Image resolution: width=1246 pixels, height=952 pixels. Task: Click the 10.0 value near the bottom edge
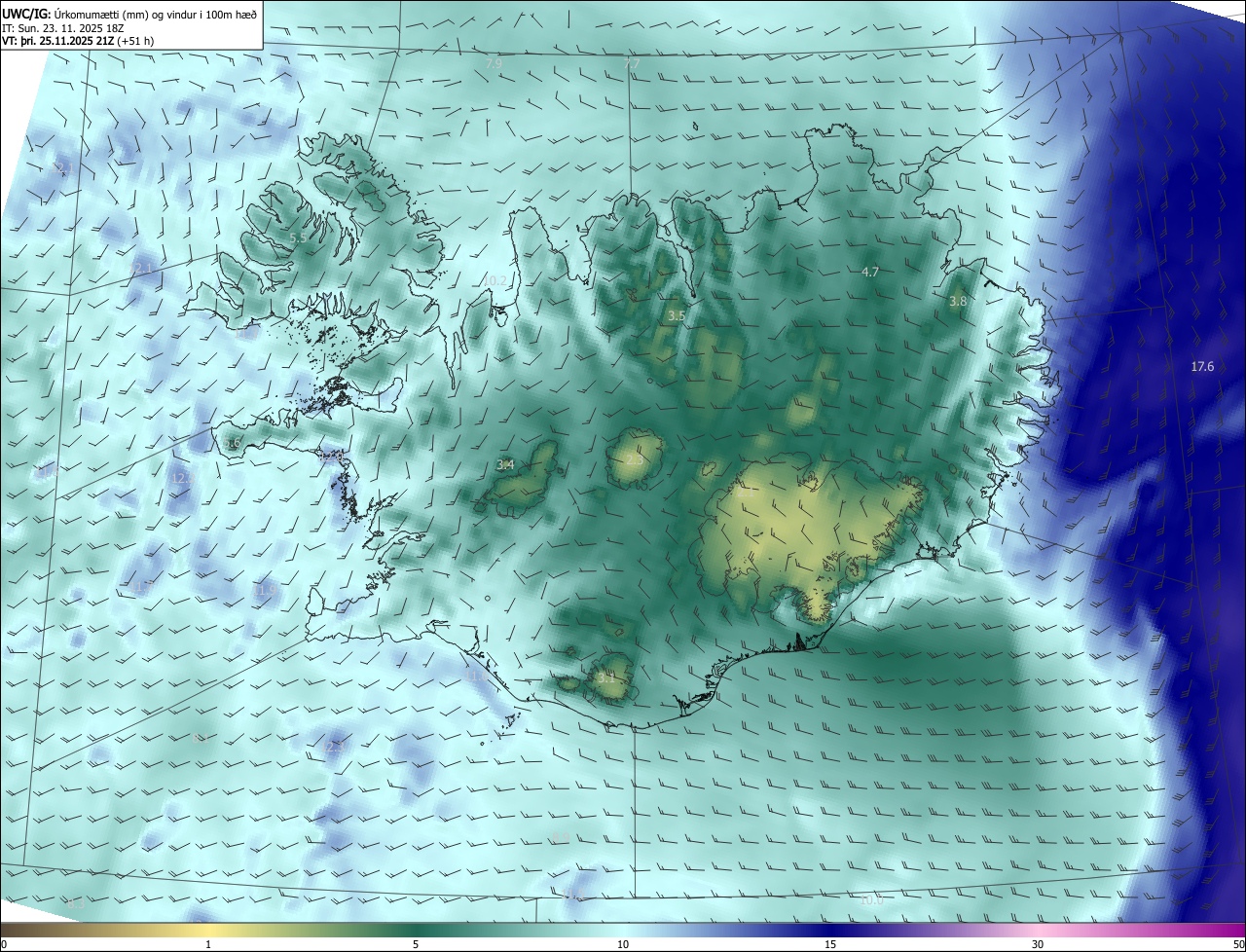pos(871,900)
